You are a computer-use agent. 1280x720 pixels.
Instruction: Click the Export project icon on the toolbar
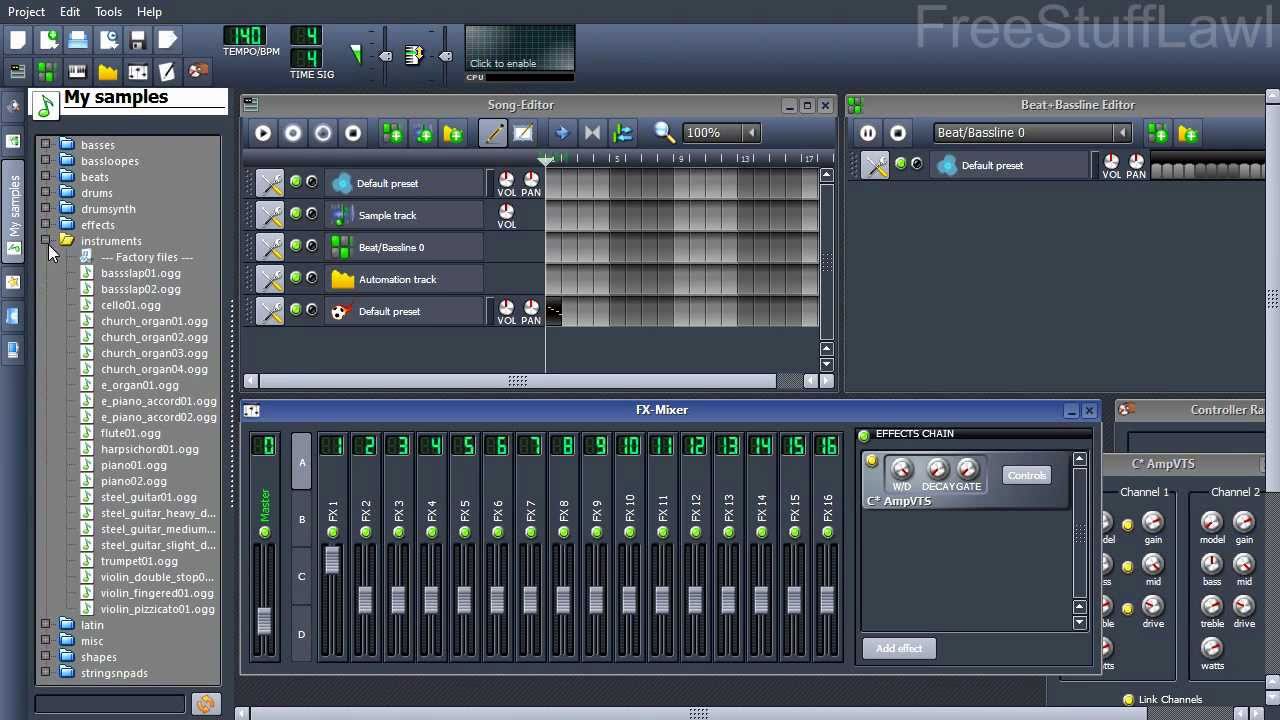[x=167, y=38]
